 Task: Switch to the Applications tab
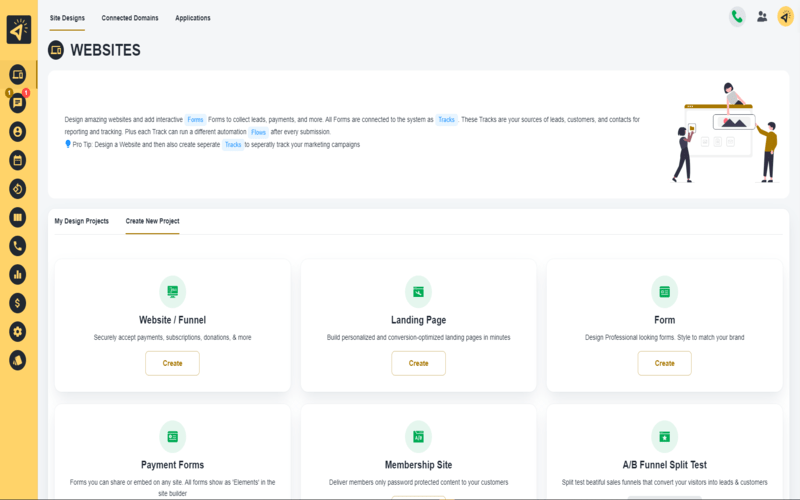(193, 18)
